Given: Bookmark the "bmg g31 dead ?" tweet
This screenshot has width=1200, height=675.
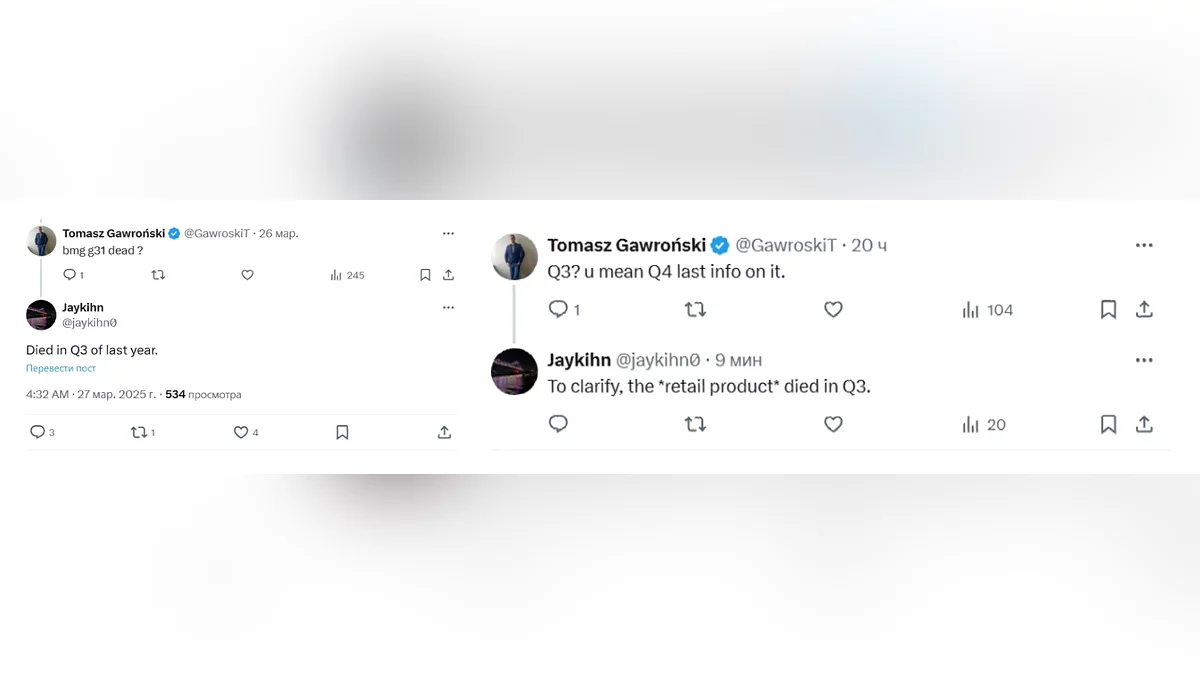Looking at the screenshot, I should [425, 275].
